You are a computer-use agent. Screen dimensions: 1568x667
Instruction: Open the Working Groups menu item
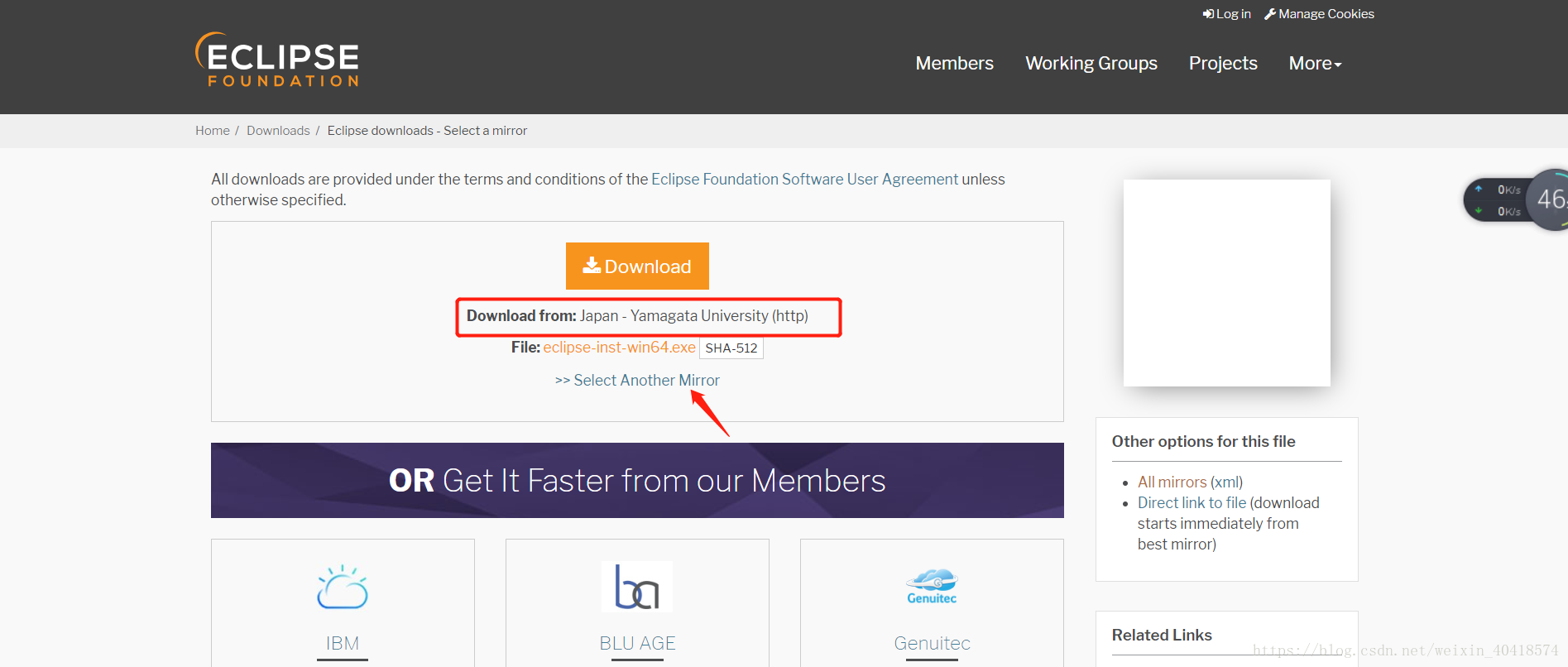[1091, 63]
